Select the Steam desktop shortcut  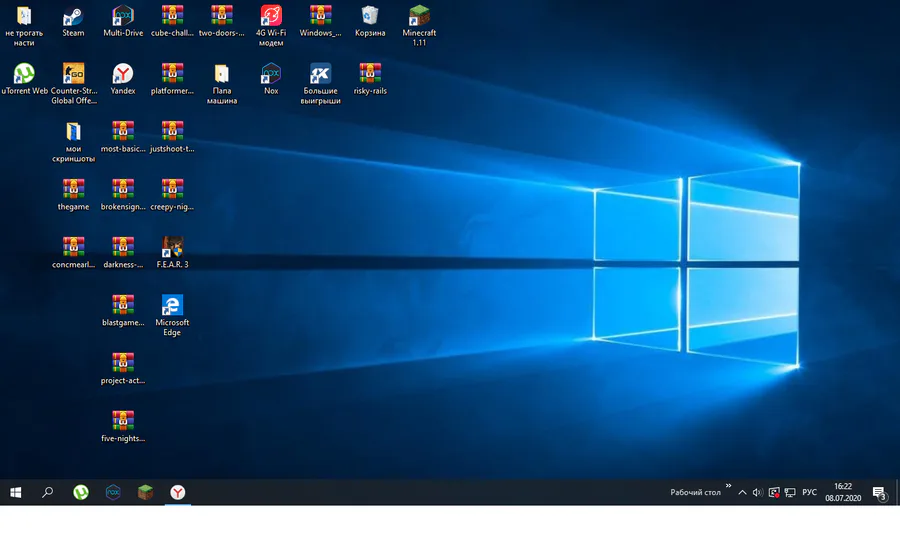[x=73, y=22]
